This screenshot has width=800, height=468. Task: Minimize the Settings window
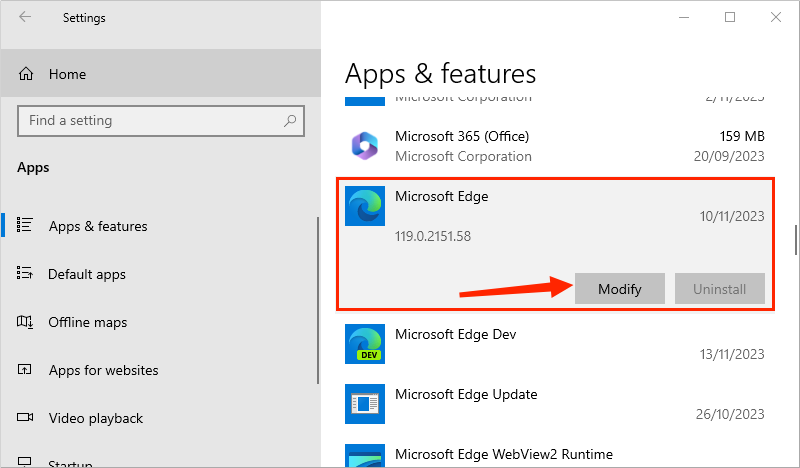point(684,17)
